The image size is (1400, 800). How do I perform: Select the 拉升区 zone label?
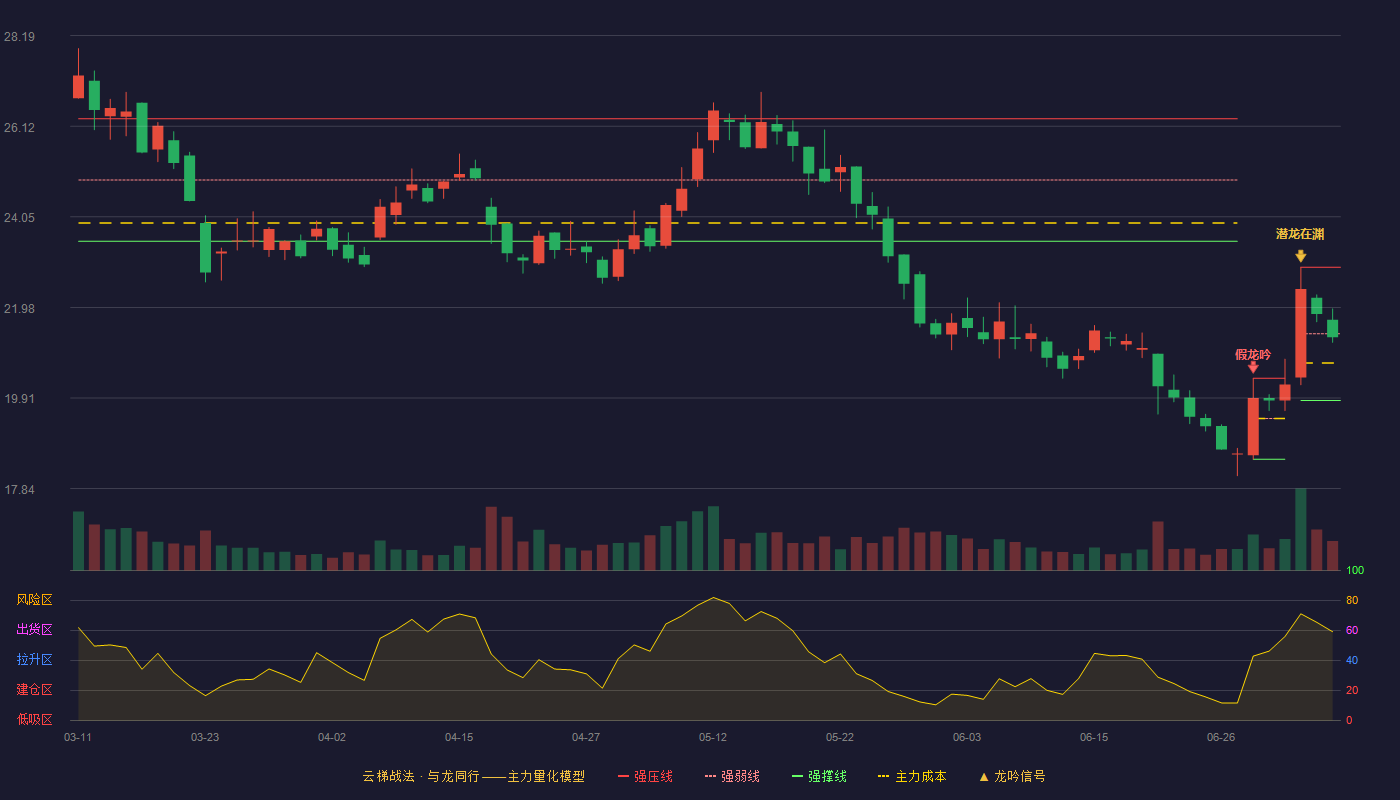[34, 660]
